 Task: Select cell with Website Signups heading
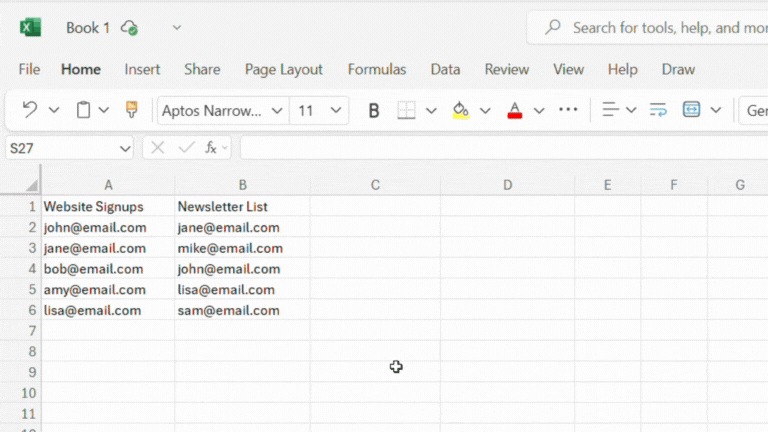tap(108, 207)
